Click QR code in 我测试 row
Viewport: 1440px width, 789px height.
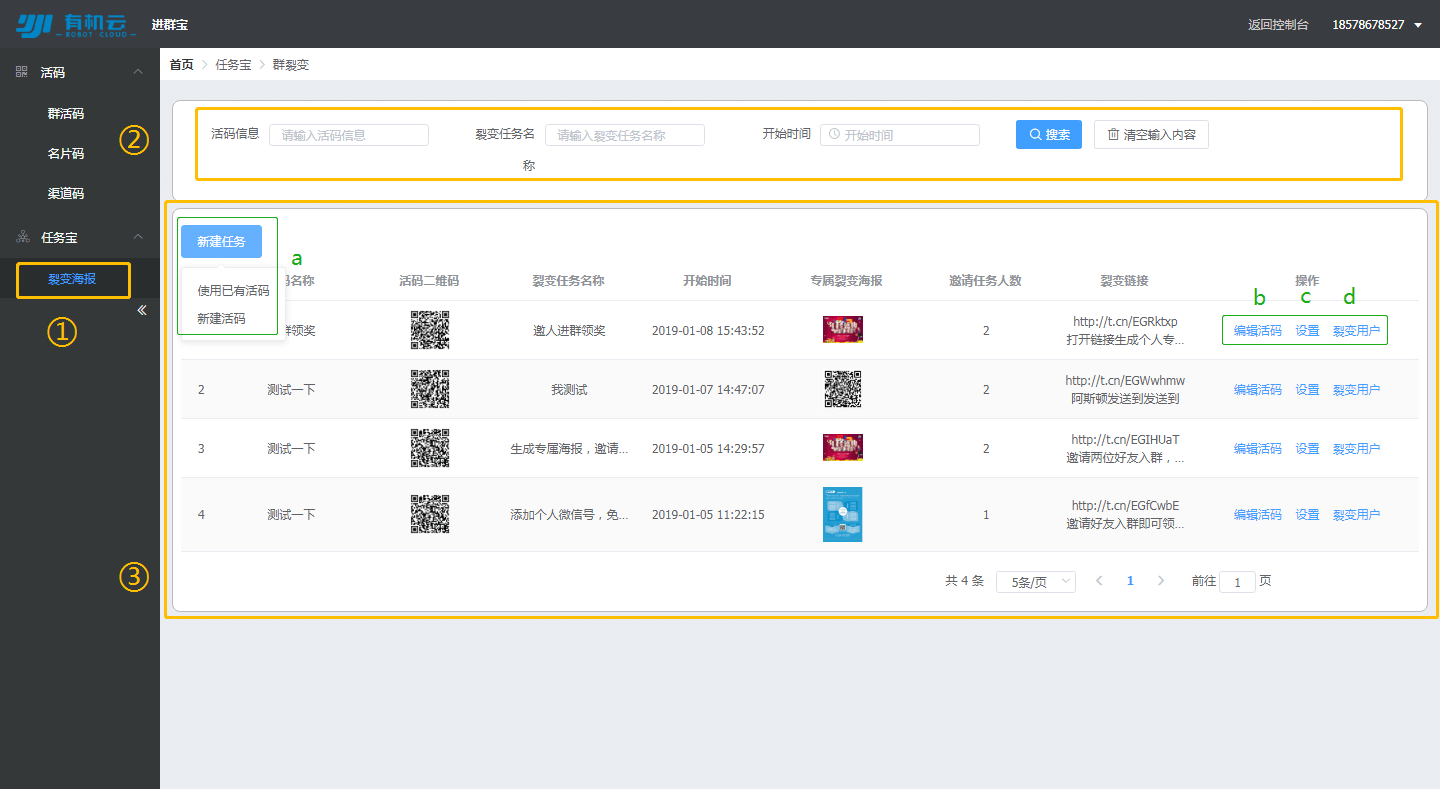coord(430,389)
